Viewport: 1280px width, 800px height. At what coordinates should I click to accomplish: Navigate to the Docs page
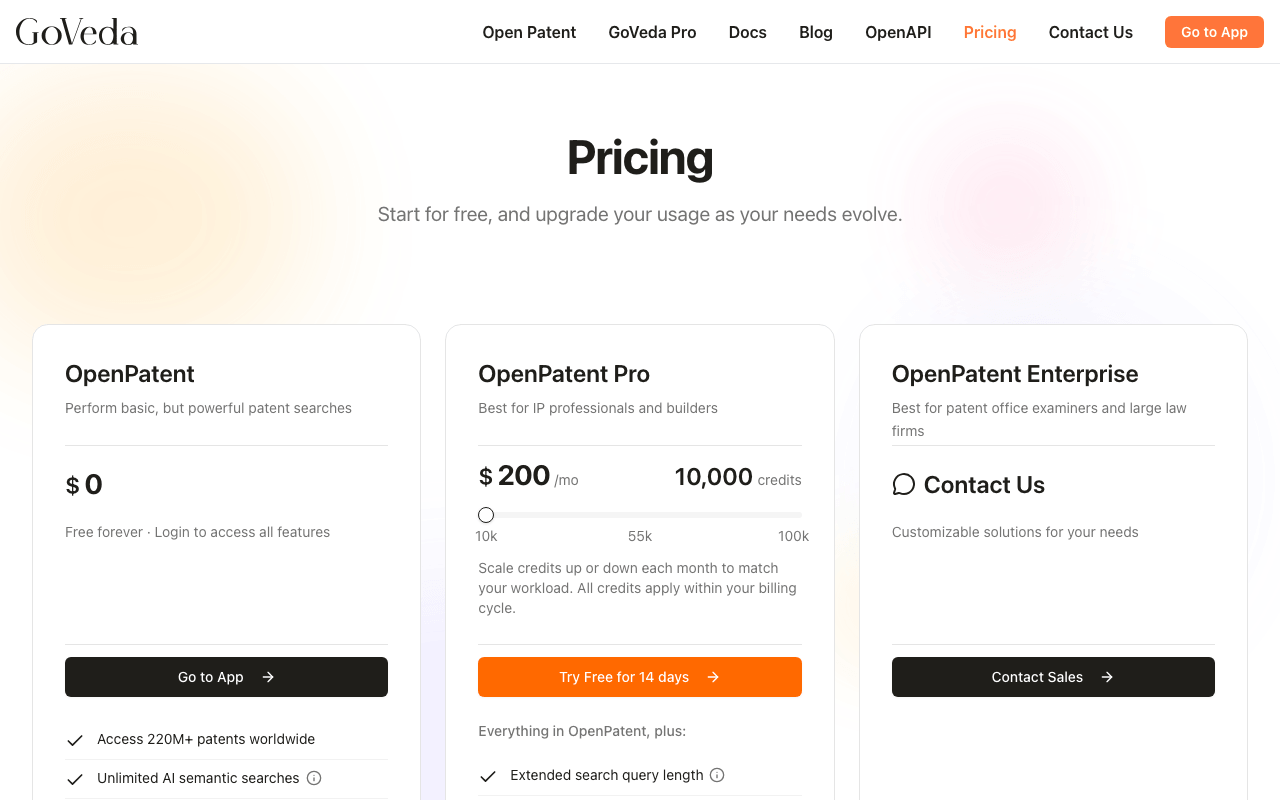pos(747,32)
